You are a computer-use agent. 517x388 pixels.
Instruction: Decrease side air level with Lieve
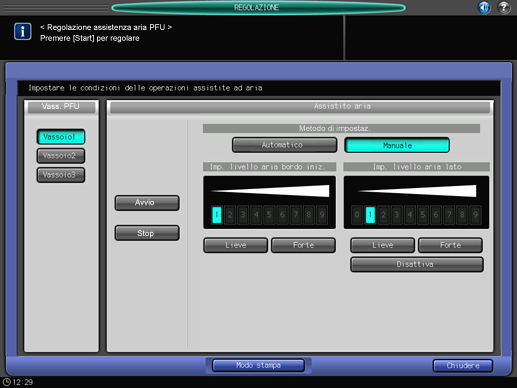coord(382,245)
